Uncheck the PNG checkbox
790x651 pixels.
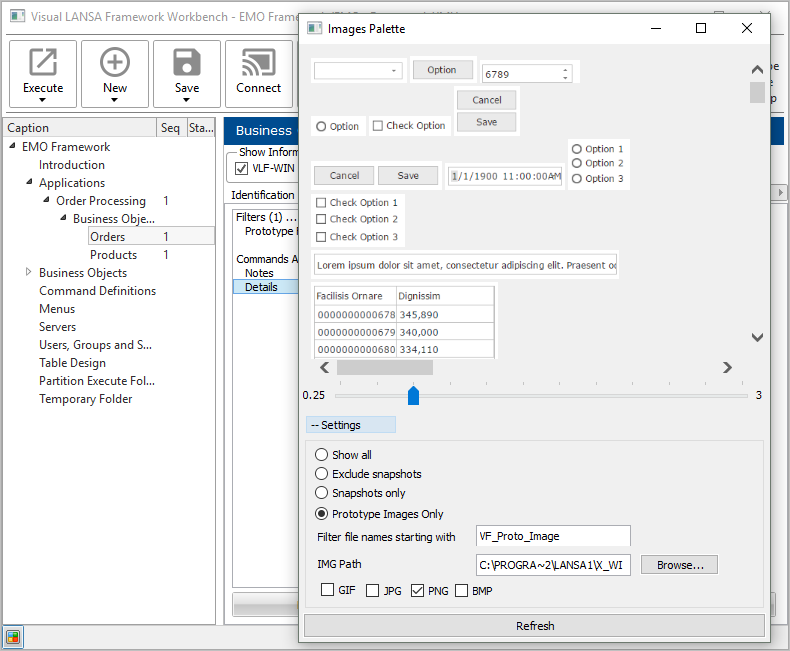tap(417, 591)
